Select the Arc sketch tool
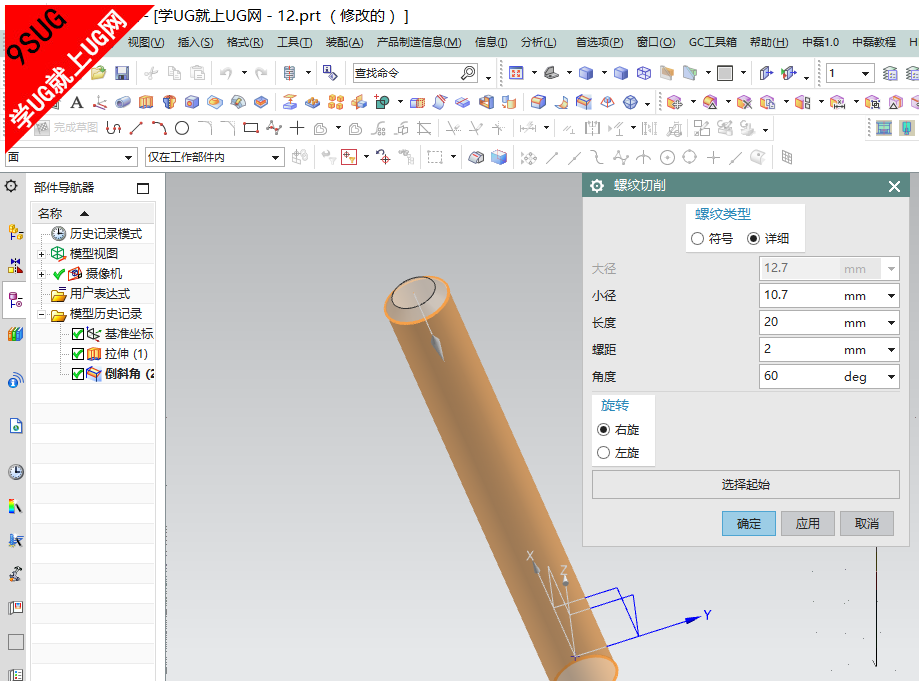This screenshot has width=919, height=681. (159, 128)
